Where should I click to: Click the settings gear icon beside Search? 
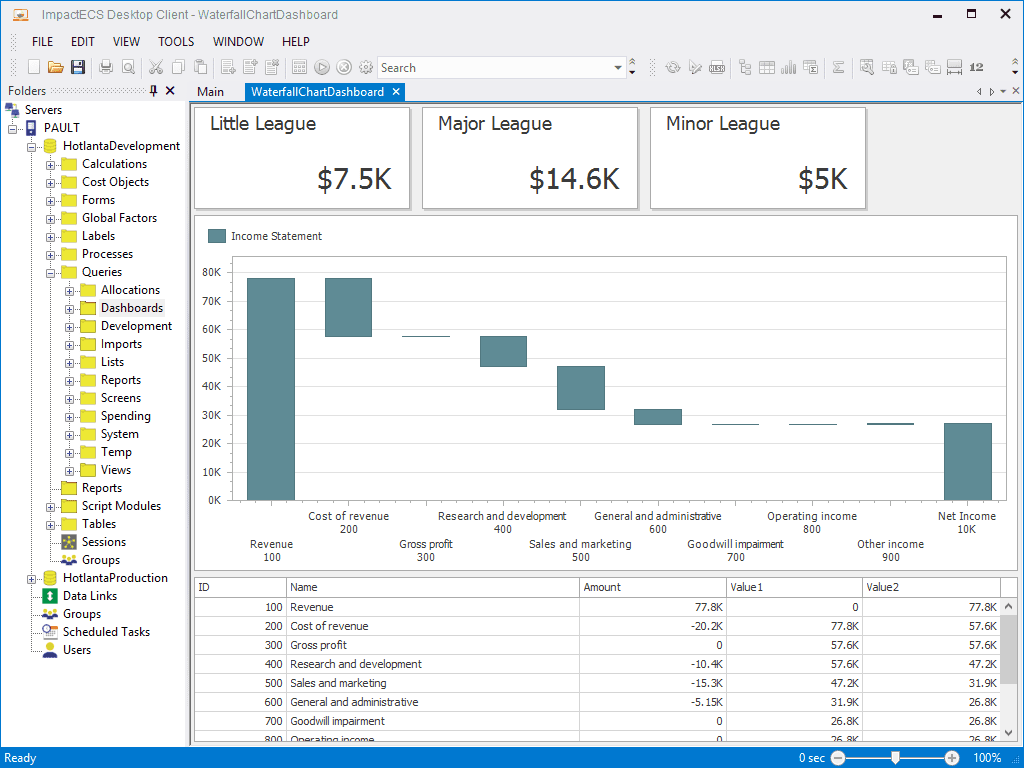[366, 67]
